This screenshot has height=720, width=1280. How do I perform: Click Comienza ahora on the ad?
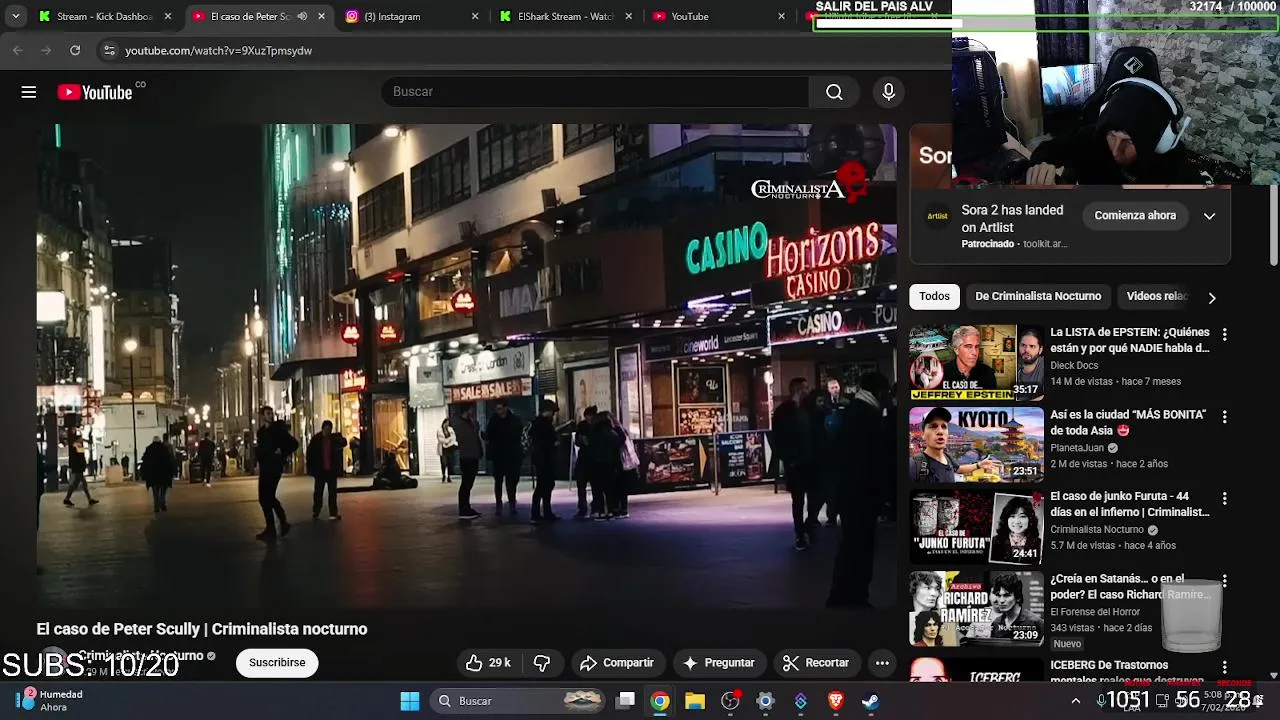pos(1135,216)
